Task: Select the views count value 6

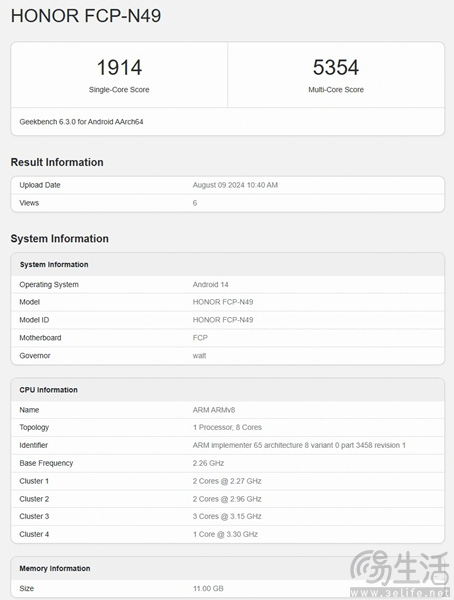Action: coord(195,203)
